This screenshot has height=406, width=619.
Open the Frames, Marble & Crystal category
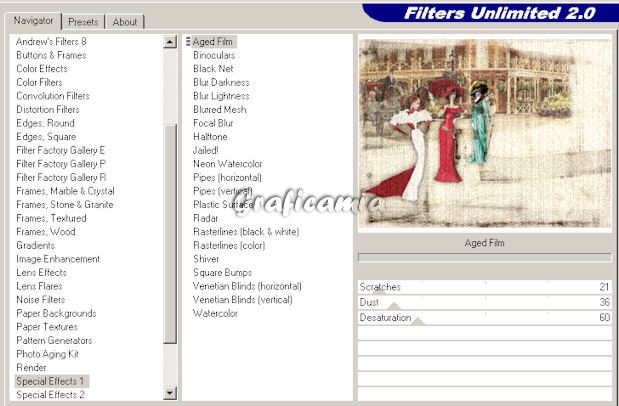[65, 191]
